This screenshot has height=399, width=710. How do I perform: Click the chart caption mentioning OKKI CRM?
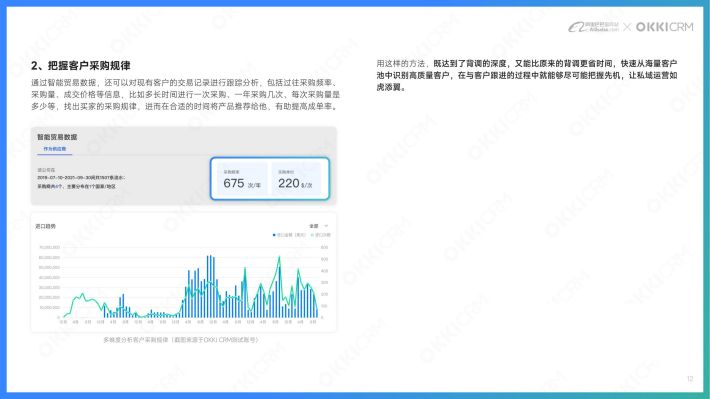coord(181,340)
